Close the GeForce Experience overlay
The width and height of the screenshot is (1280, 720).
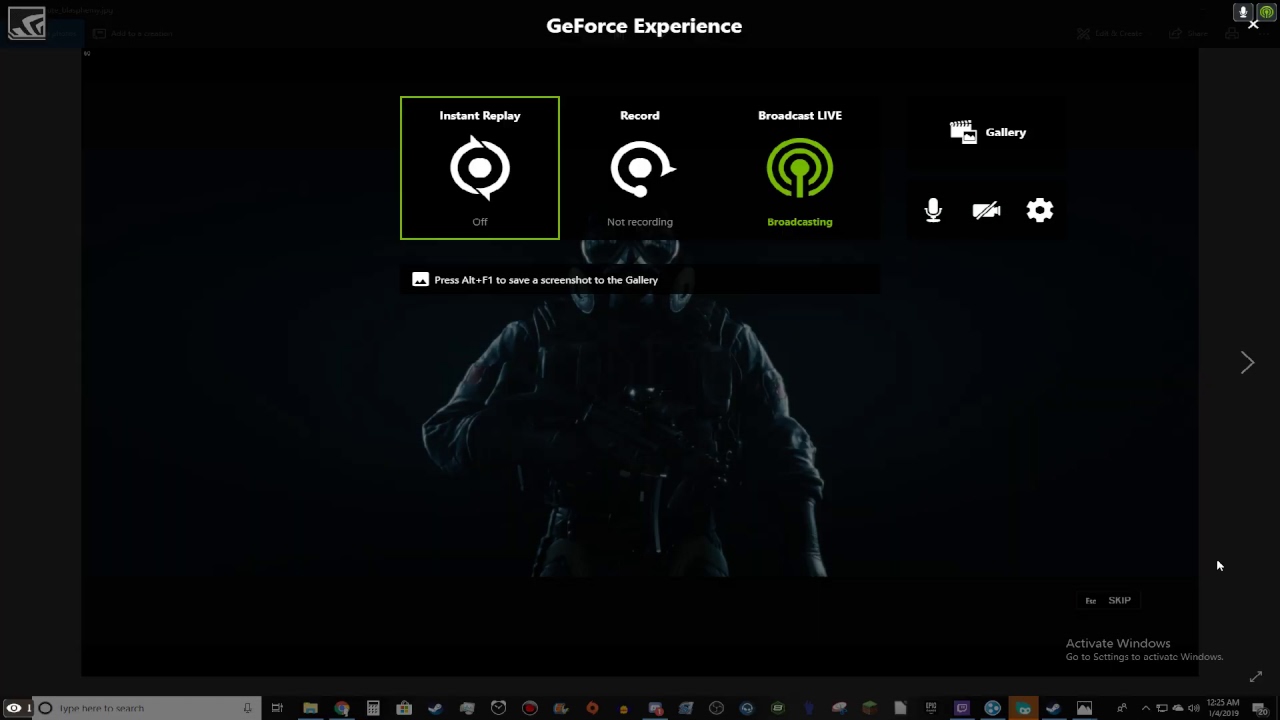1253,25
